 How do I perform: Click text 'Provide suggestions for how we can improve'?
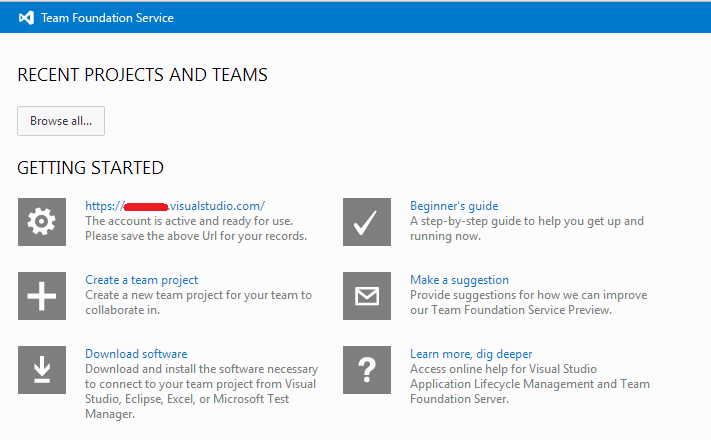pyautogui.click(x=529, y=295)
